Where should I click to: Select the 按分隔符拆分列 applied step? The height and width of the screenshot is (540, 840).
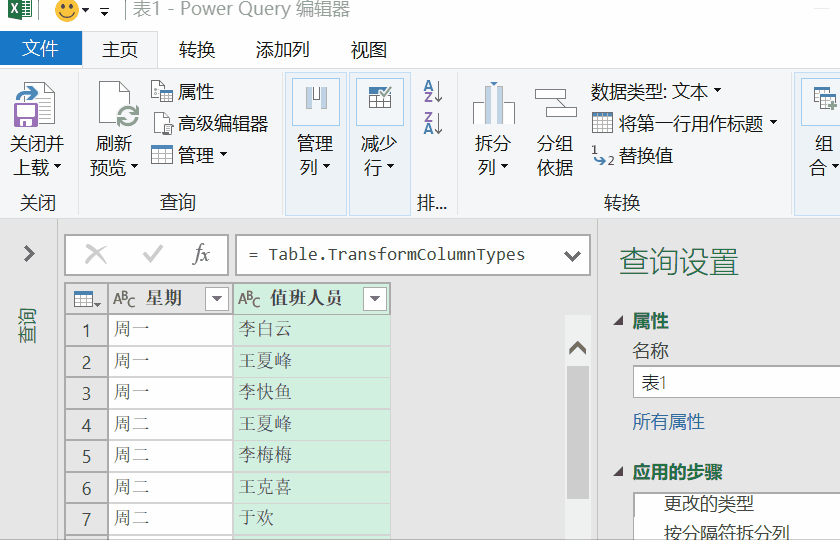point(726,532)
